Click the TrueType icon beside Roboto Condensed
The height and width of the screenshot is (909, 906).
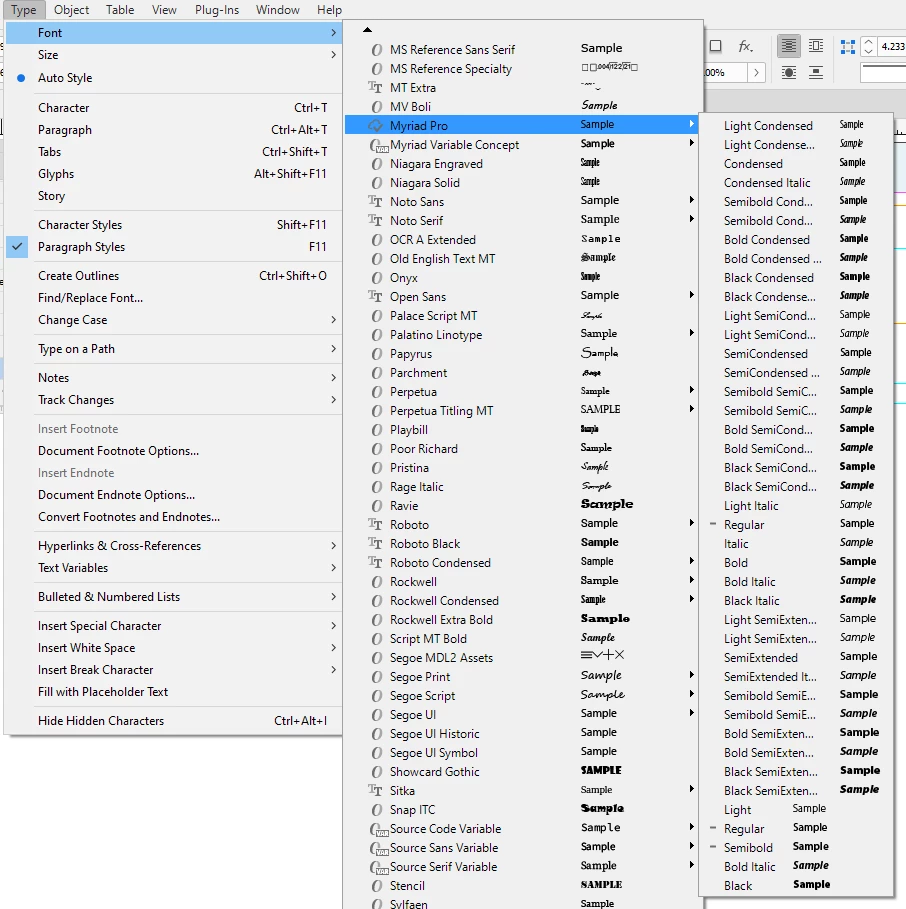click(375, 563)
